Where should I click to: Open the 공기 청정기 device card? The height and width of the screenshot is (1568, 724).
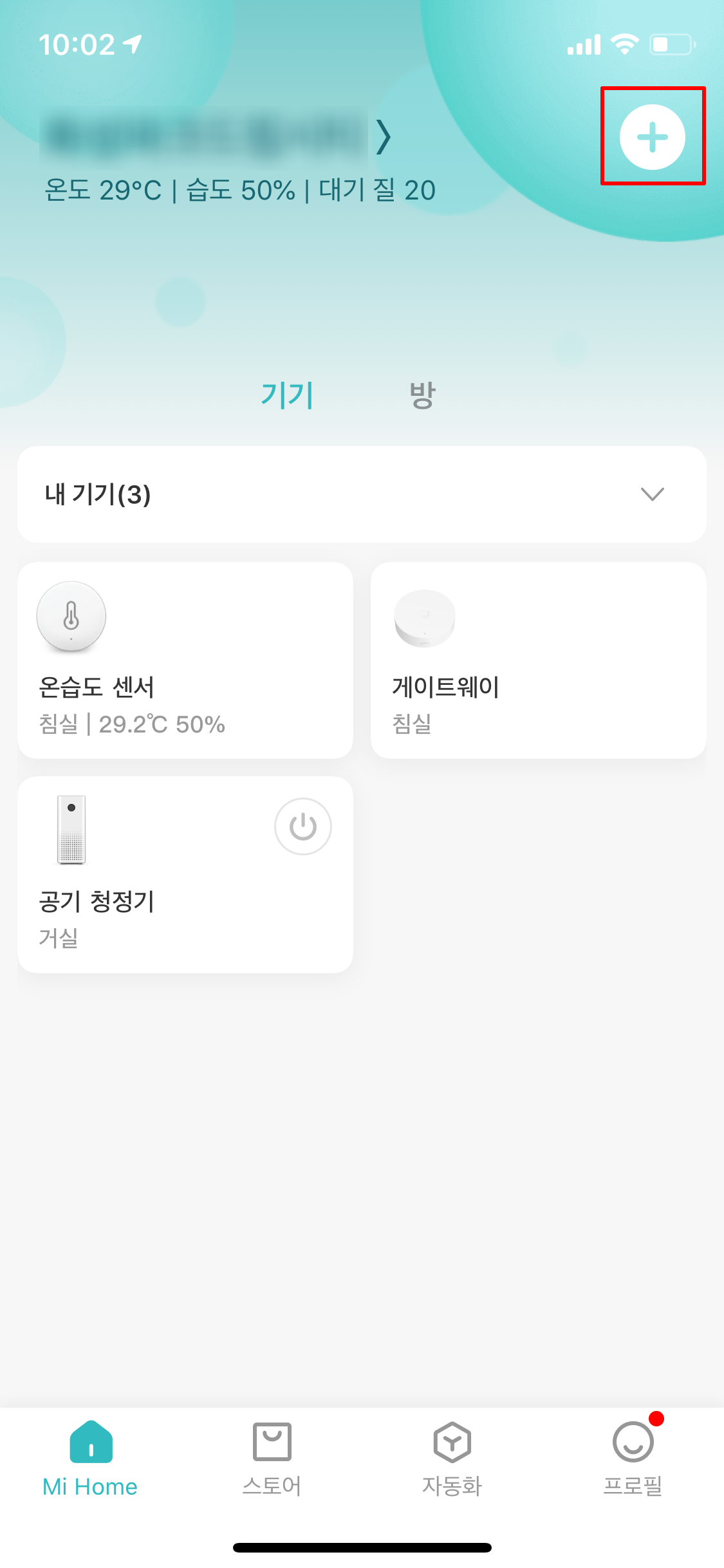pyautogui.click(x=185, y=875)
